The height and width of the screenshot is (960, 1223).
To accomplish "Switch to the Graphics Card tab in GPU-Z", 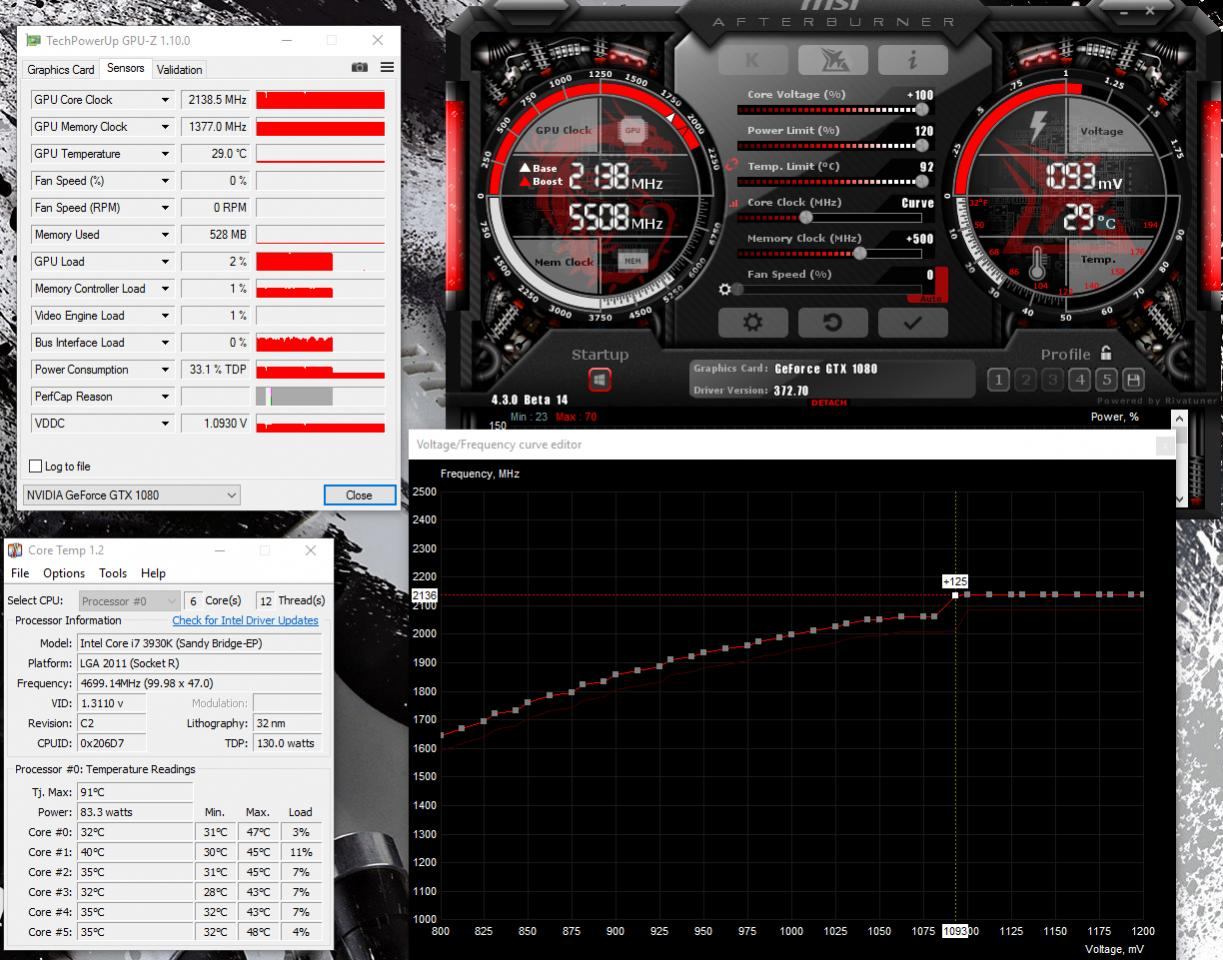I will pos(61,69).
